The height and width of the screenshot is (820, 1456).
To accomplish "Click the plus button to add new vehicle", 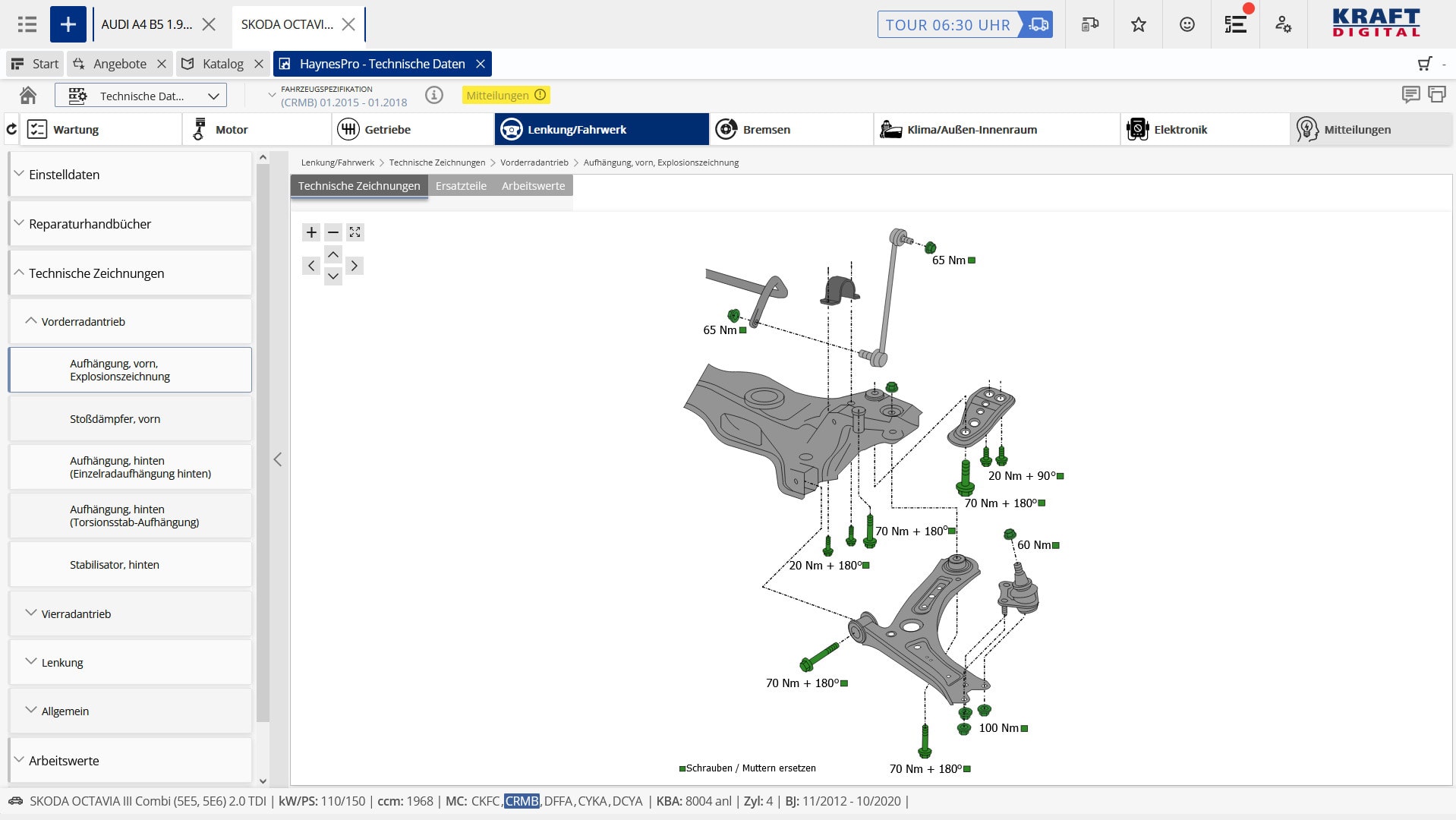I will pos(68,24).
